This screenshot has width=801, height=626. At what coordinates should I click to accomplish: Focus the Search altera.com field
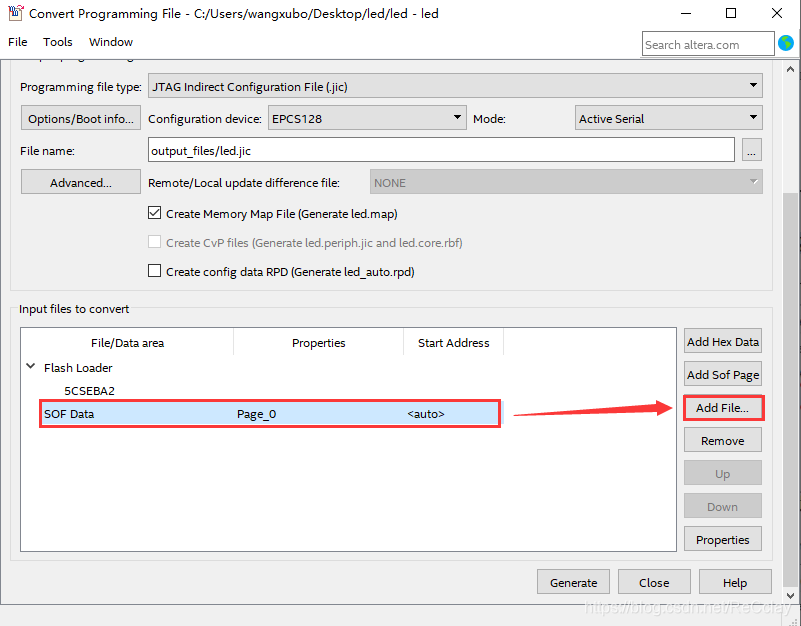[x=708, y=44]
